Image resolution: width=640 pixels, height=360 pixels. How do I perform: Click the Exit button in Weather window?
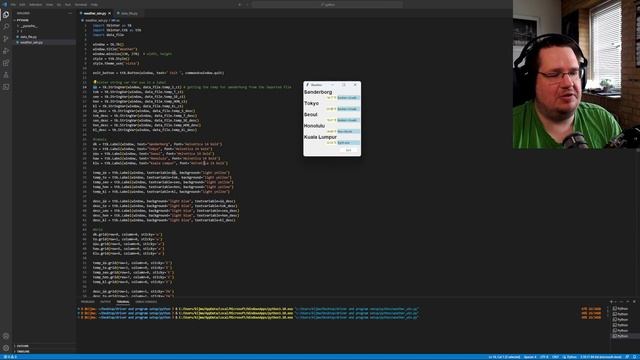348,150
